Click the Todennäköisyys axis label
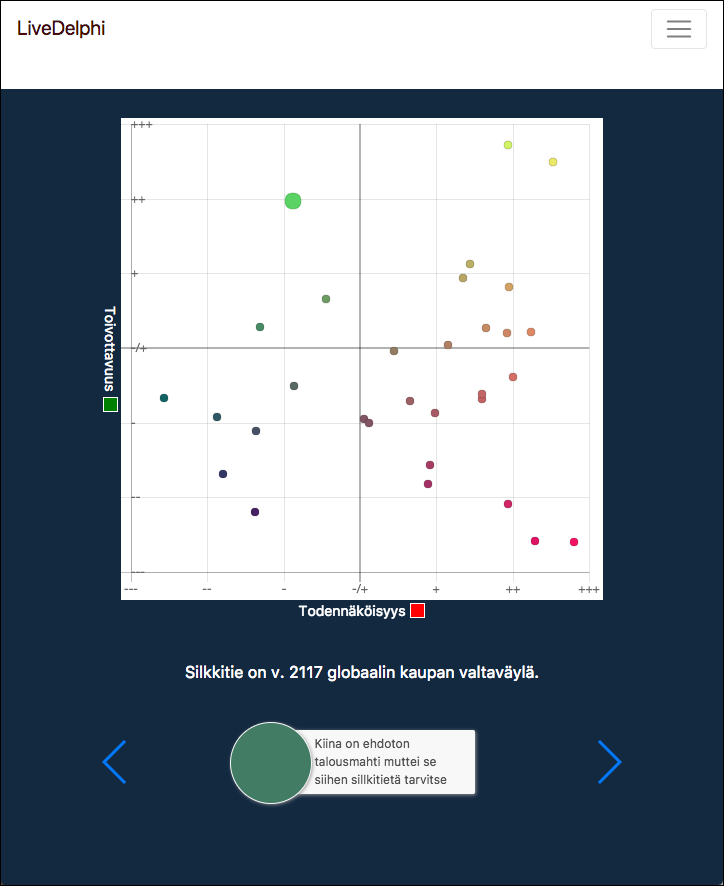Viewport: 724px width, 886px height. tap(352, 611)
